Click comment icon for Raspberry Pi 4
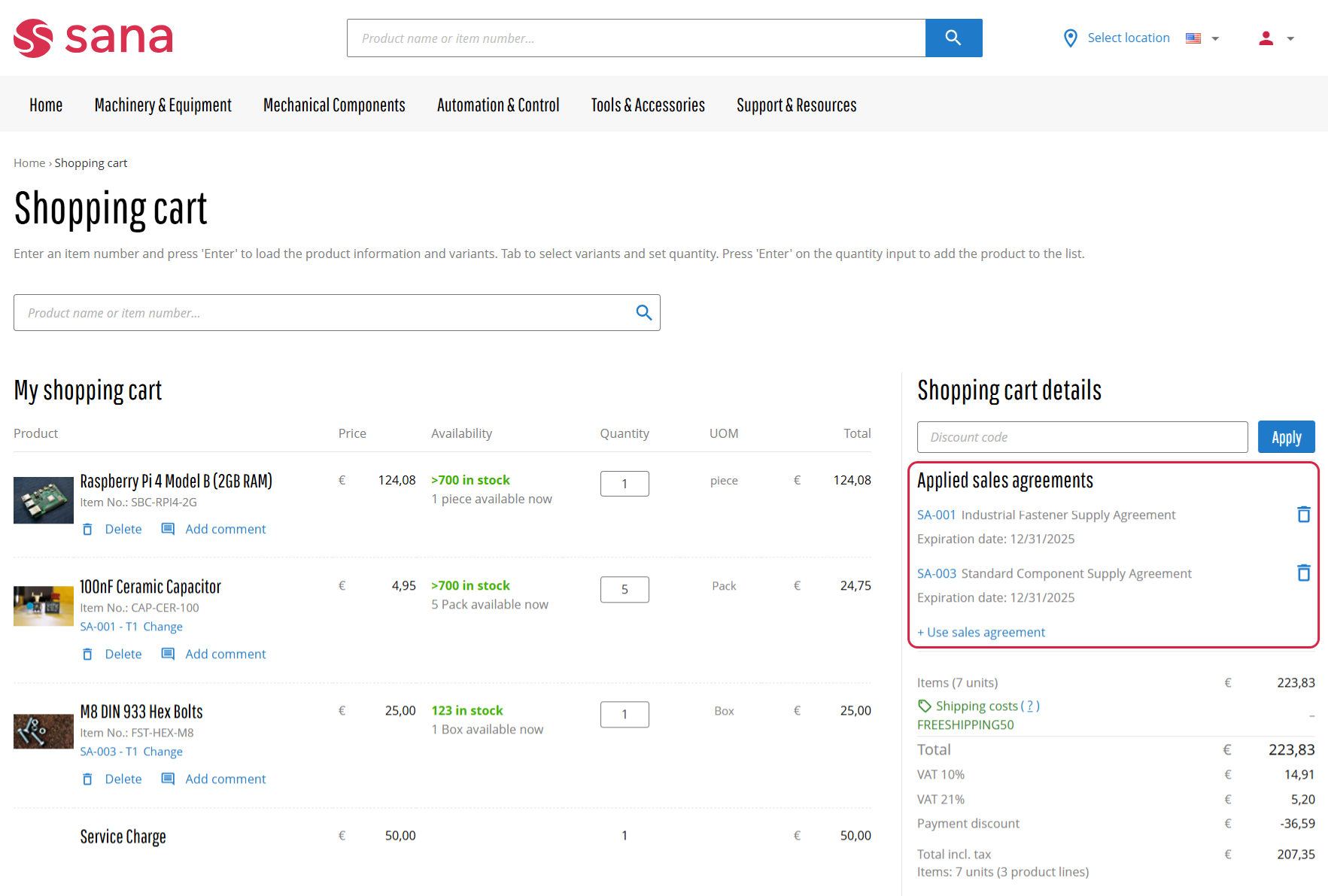 click(x=168, y=529)
